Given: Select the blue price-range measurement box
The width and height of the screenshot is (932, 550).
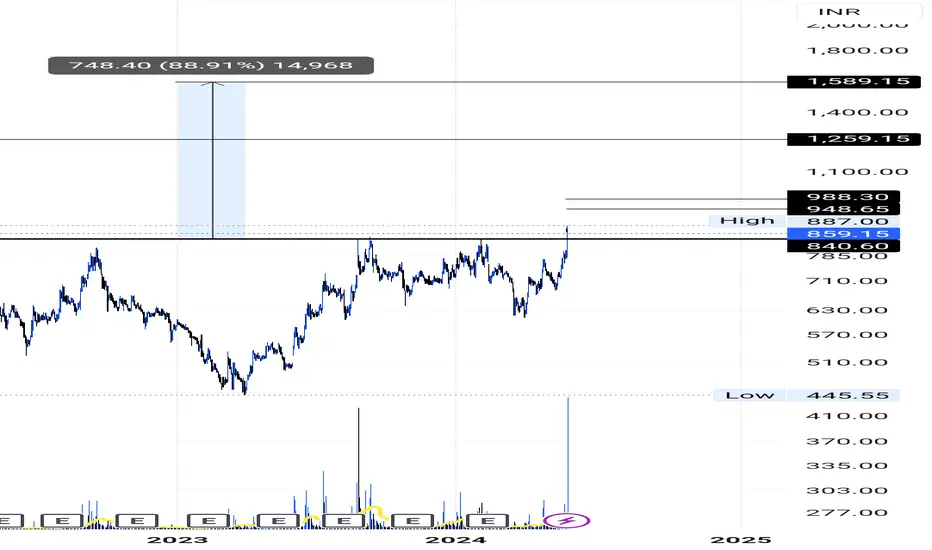Looking at the screenshot, I should (x=211, y=161).
